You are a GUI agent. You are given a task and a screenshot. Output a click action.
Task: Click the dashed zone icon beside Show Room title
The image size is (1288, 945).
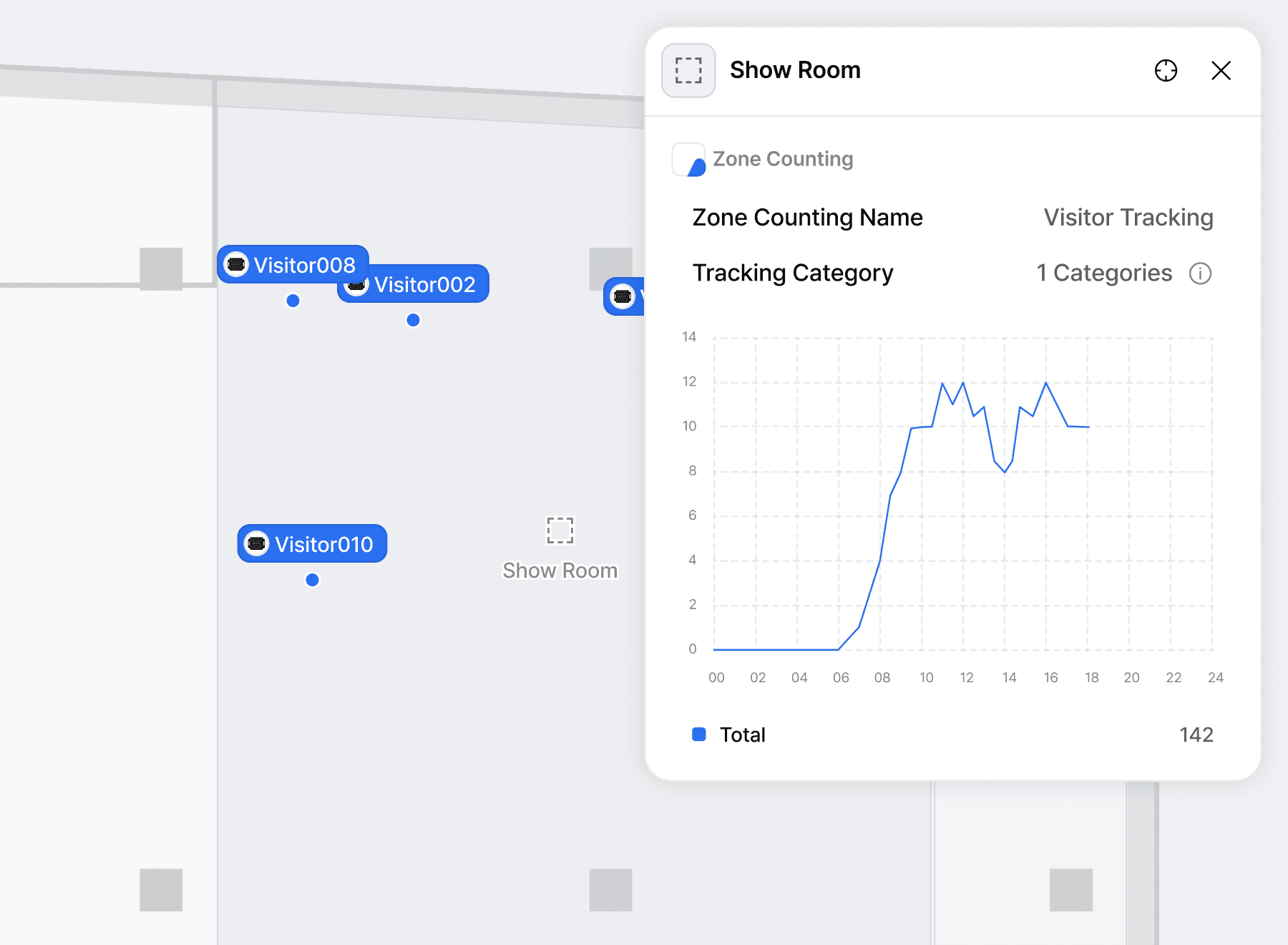point(688,70)
